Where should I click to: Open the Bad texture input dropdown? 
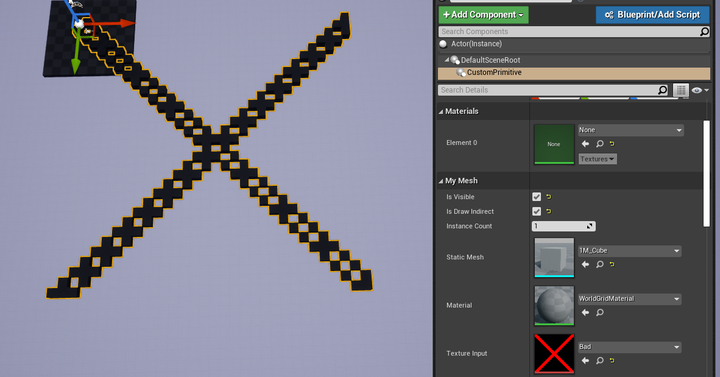[629, 347]
